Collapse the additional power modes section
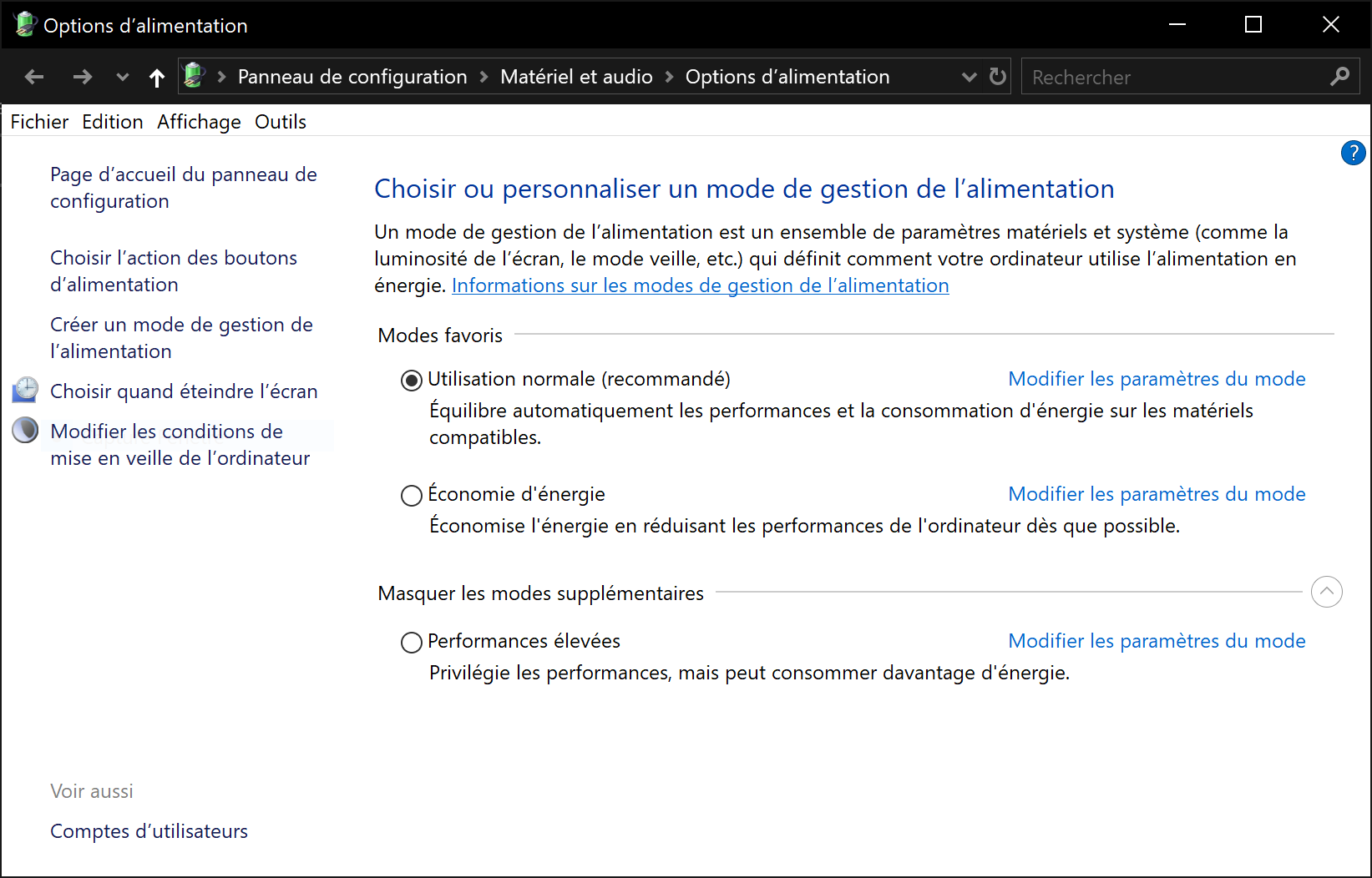Image resolution: width=1372 pixels, height=878 pixels. [1326, 592]
